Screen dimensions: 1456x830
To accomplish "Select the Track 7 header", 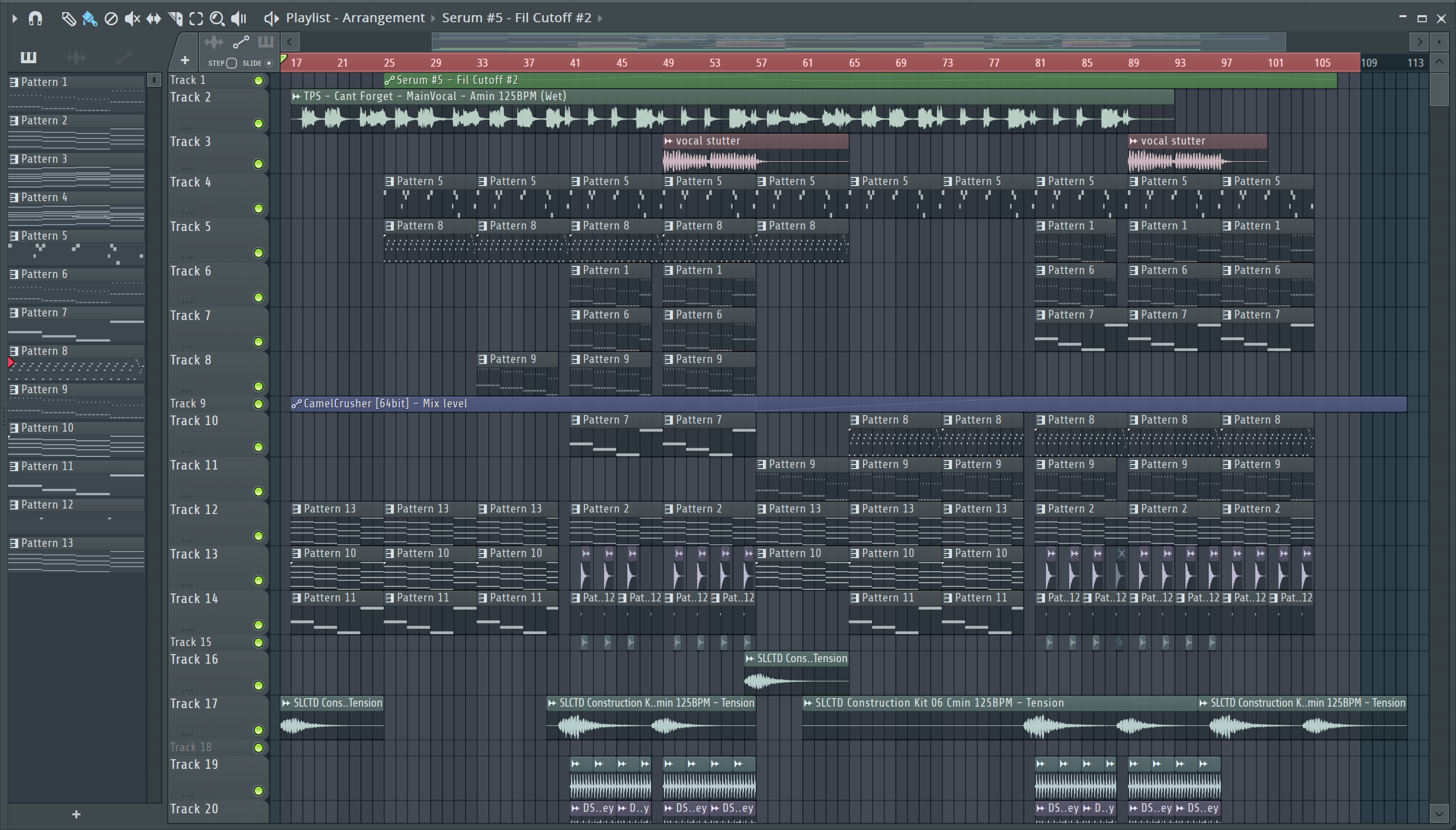I will coord(218,329).
